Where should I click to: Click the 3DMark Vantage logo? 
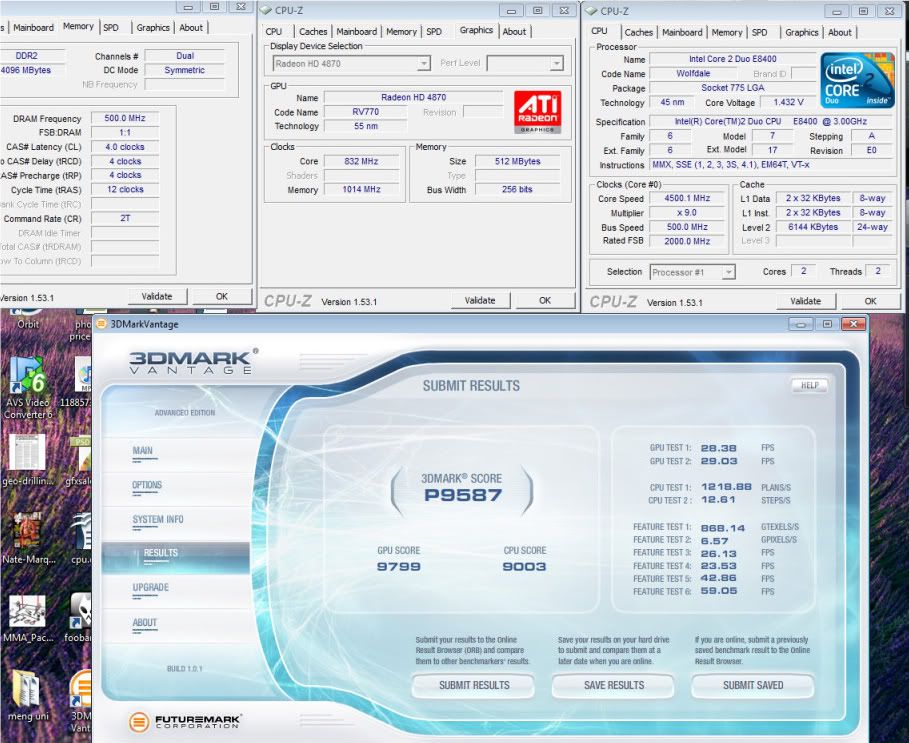click(x=192, y=362)
